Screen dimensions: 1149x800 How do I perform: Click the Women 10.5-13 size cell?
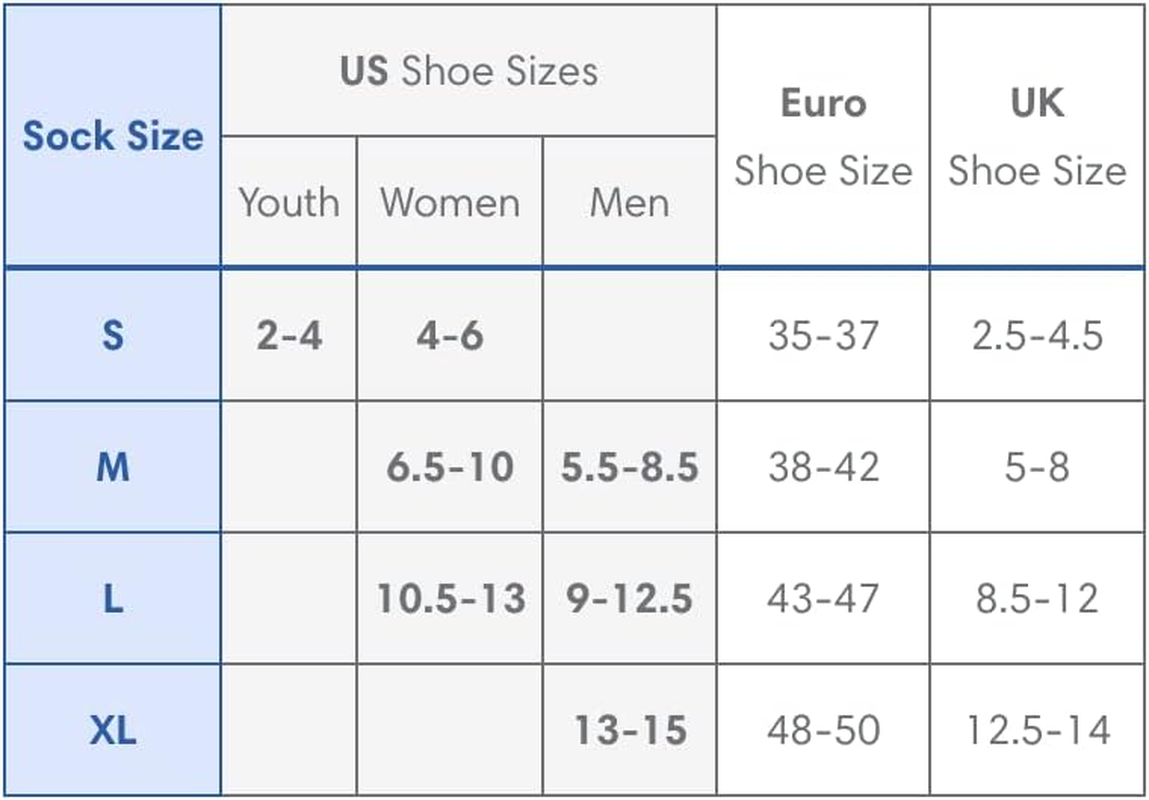[450, 598]
